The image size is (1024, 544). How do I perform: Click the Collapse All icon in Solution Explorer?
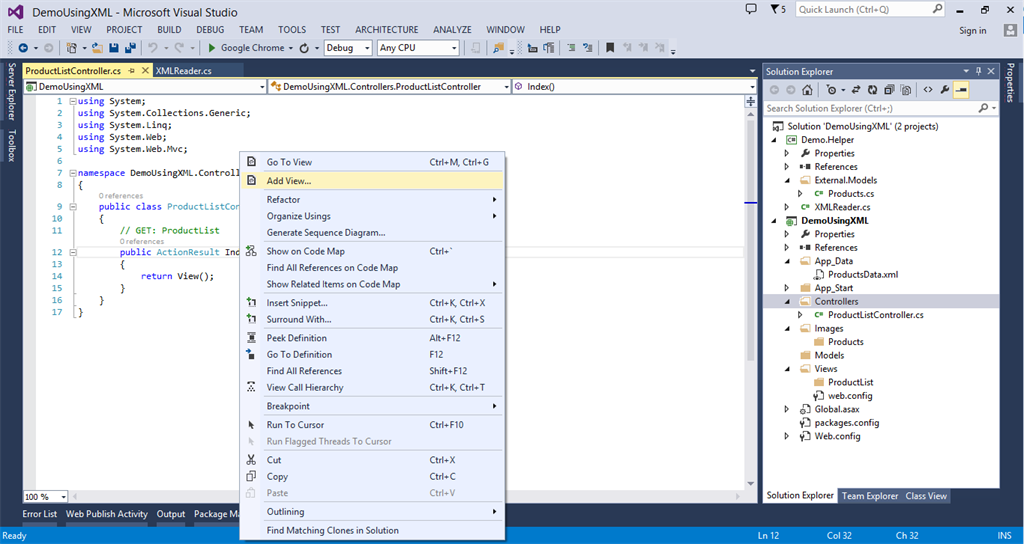889,90
